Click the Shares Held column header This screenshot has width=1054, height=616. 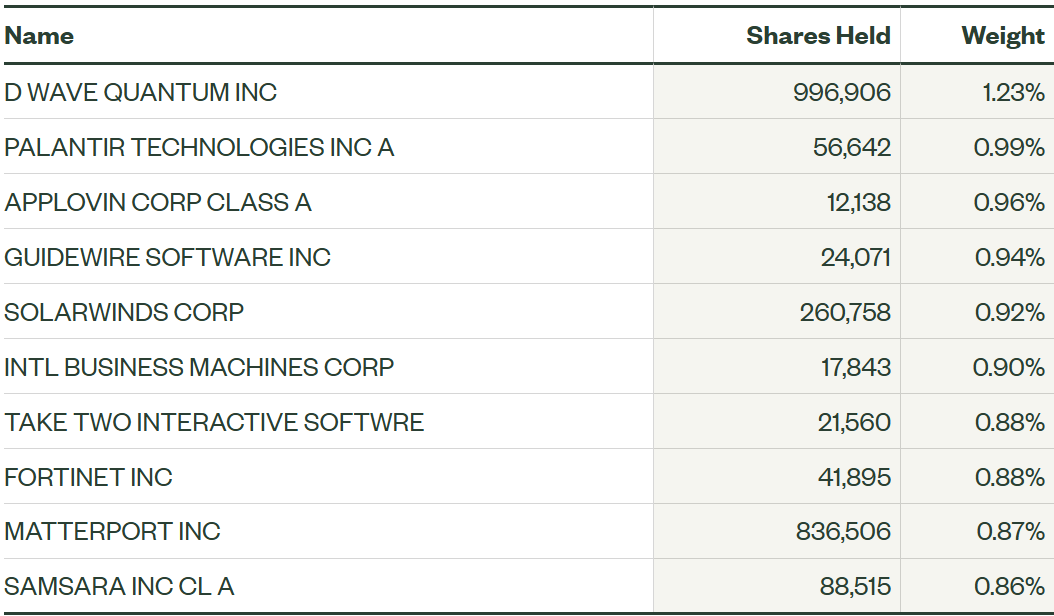tap(818, 36)
